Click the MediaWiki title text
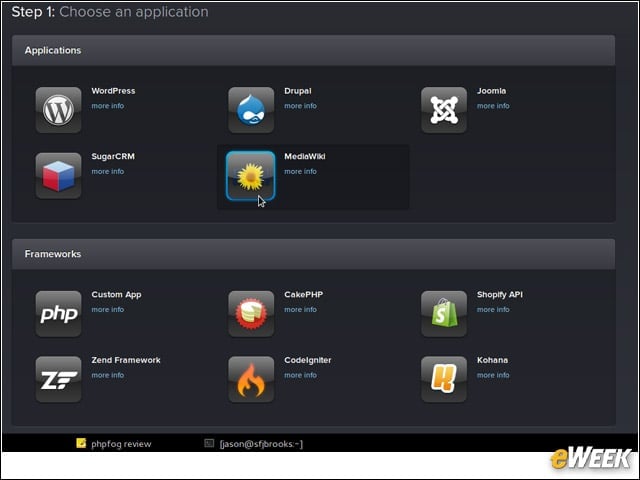 305,156
